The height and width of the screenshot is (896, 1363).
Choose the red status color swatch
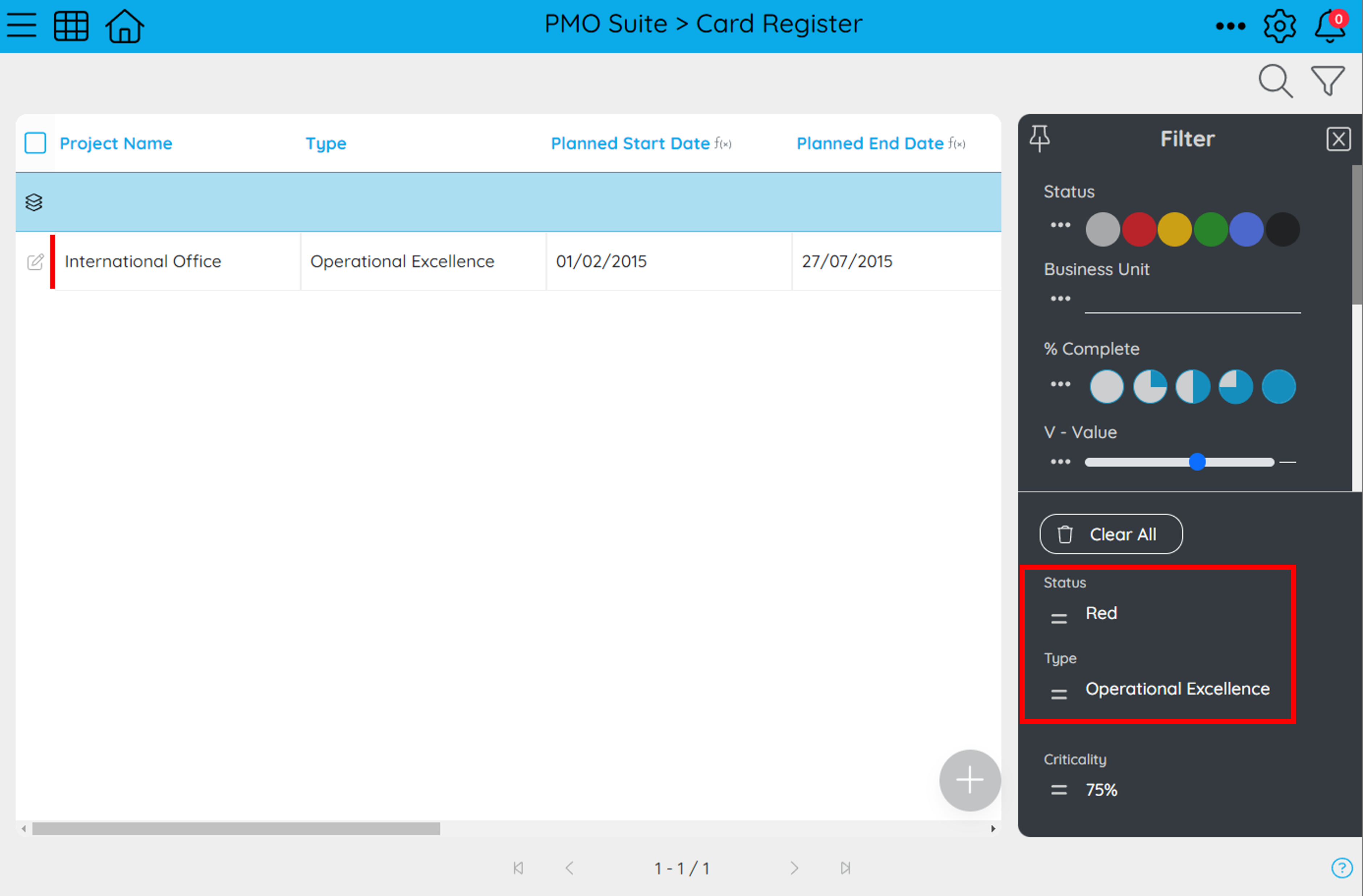[x=1138, y=229]
